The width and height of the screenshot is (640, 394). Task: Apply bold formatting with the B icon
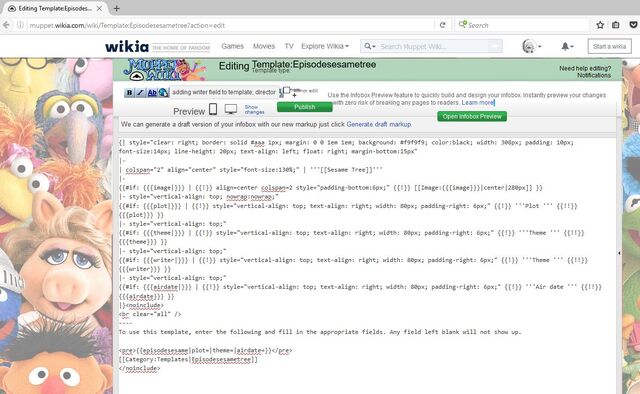tap(129, 93)
